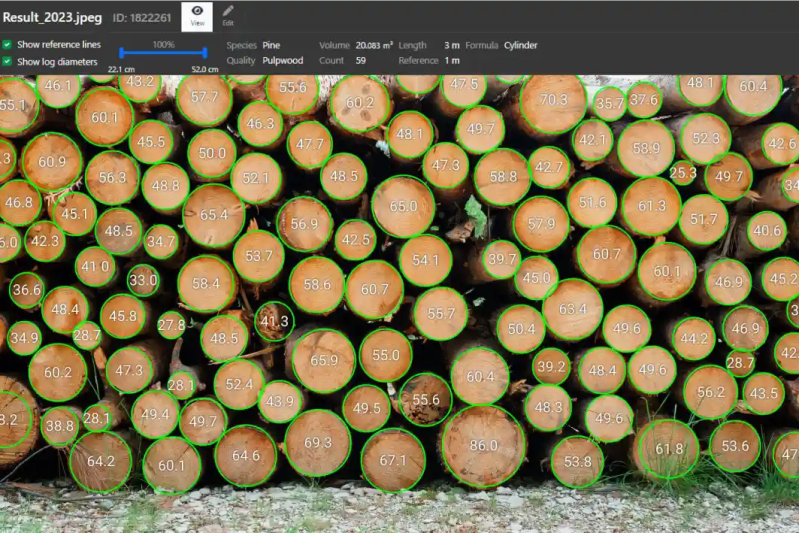Open Edit mode (pencil icon)
This screenshot has width=799, height=533.
228,16
